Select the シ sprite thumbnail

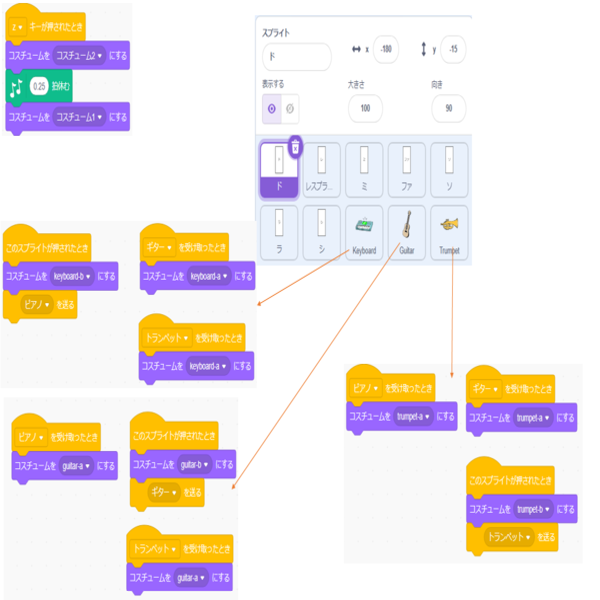(x=321, y=233)
